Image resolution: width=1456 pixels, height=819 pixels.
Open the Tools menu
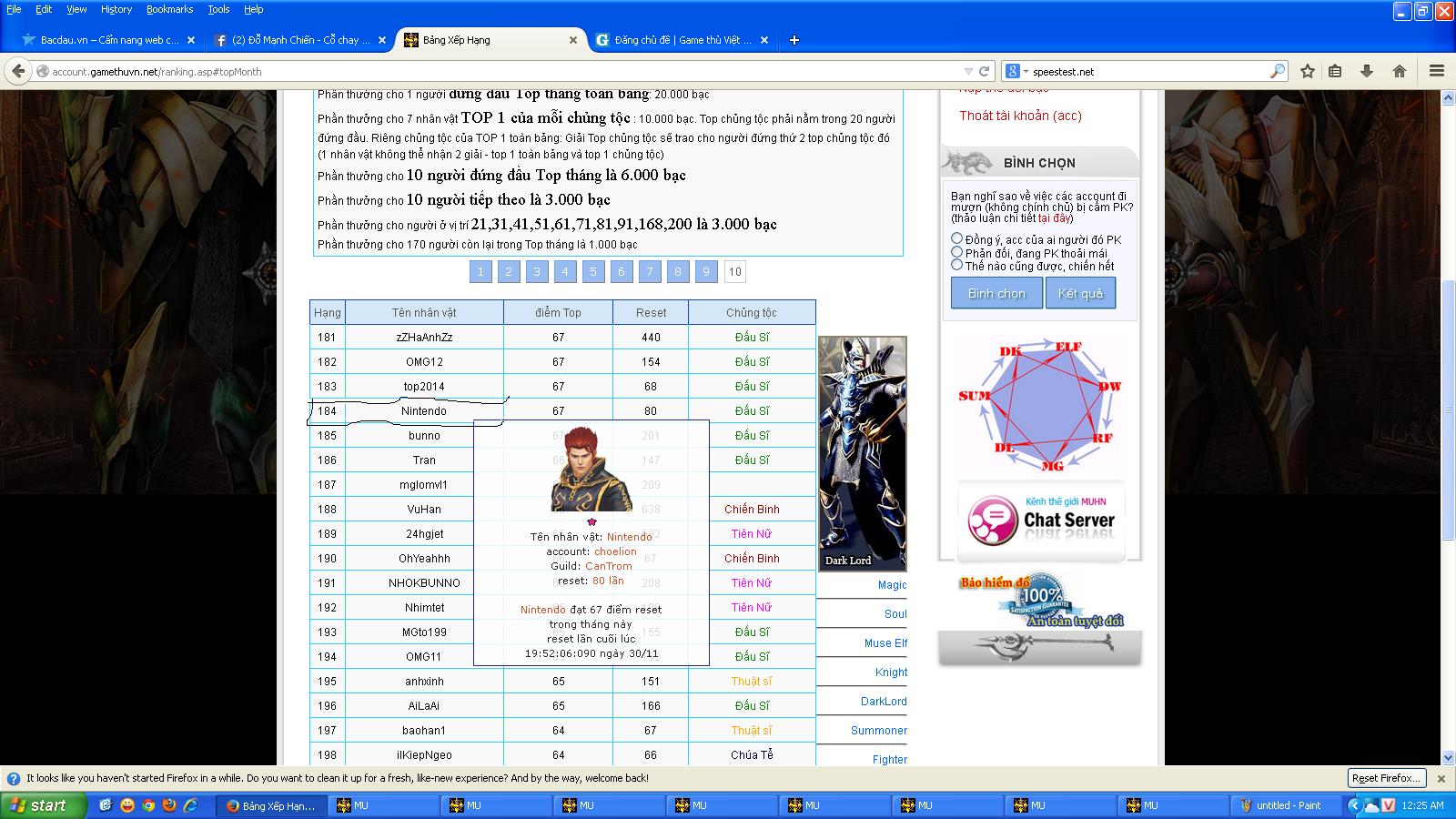pyautogui.click(x=218, y=9)
